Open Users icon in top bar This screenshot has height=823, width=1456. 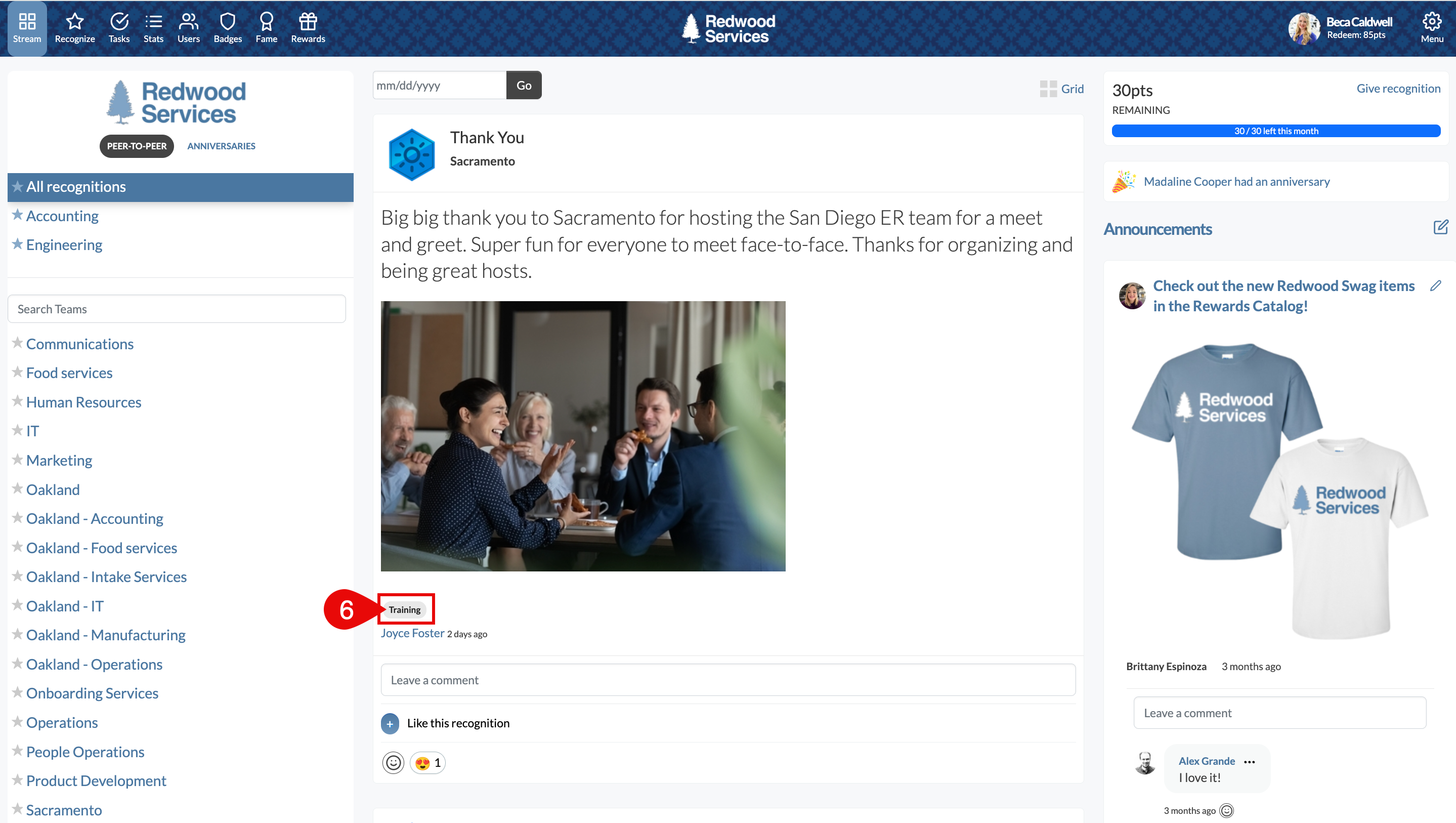tap(188, 21)
